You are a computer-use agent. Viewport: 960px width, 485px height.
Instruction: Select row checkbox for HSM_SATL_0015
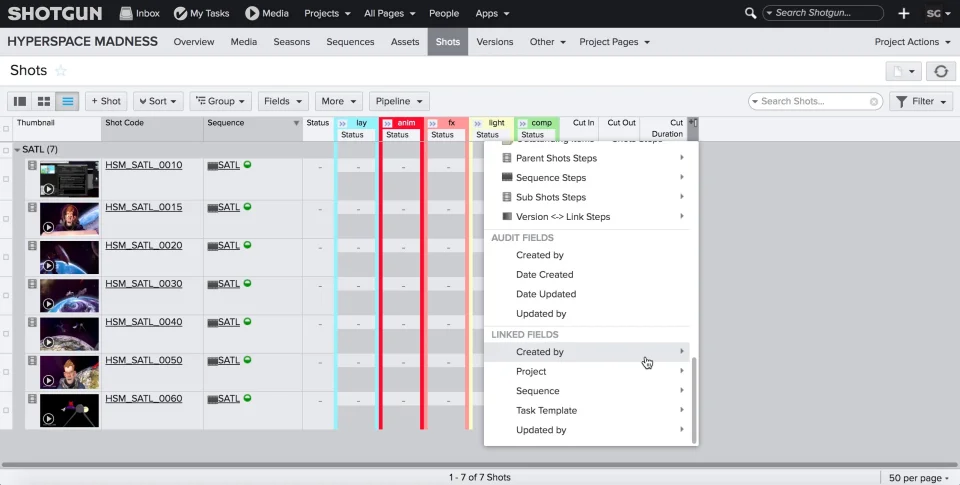click(6, 219)
